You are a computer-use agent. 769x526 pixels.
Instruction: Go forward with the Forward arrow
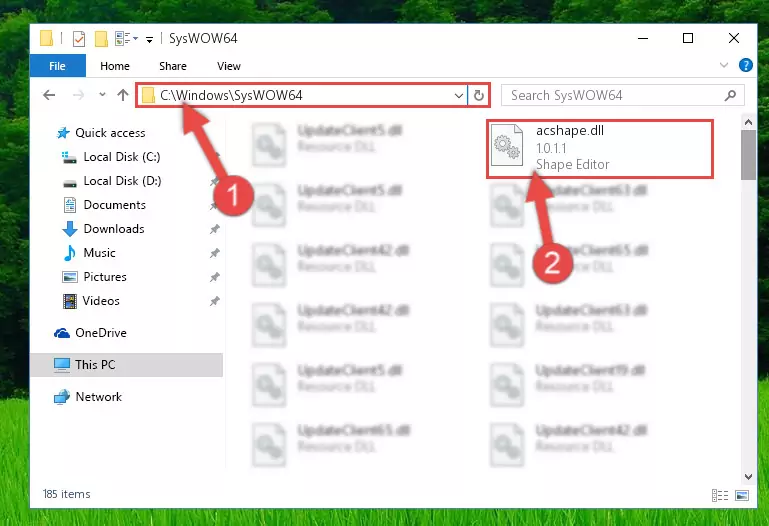tap(78, 95)
